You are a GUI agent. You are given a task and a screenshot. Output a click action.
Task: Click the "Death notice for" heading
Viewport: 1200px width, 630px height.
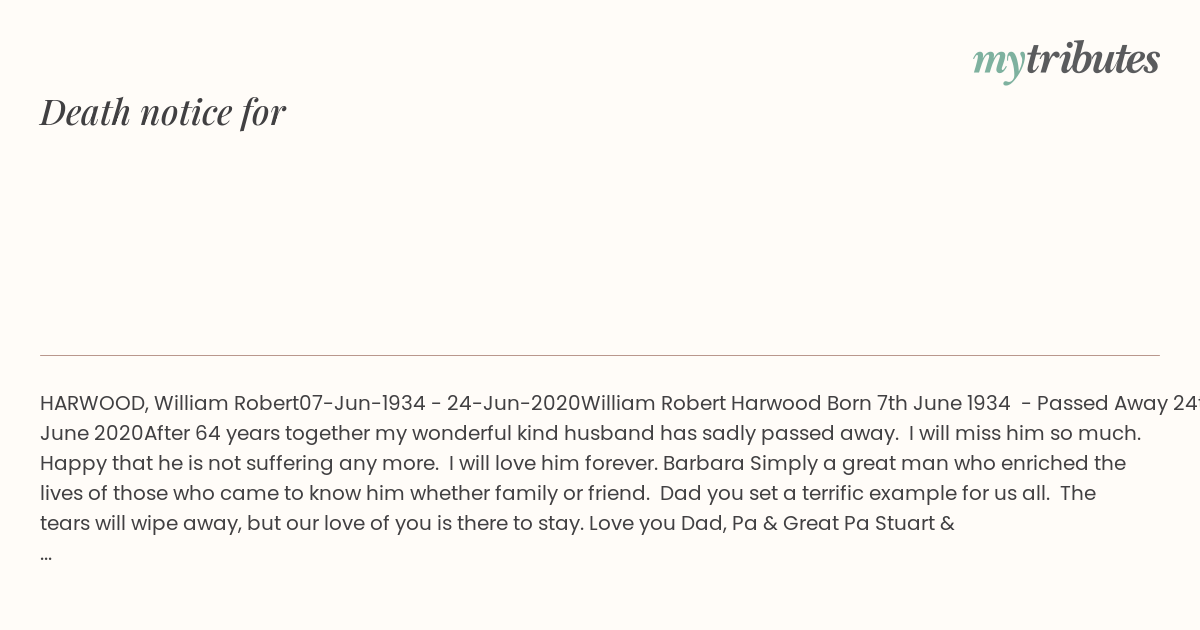(x=163, y=112)
